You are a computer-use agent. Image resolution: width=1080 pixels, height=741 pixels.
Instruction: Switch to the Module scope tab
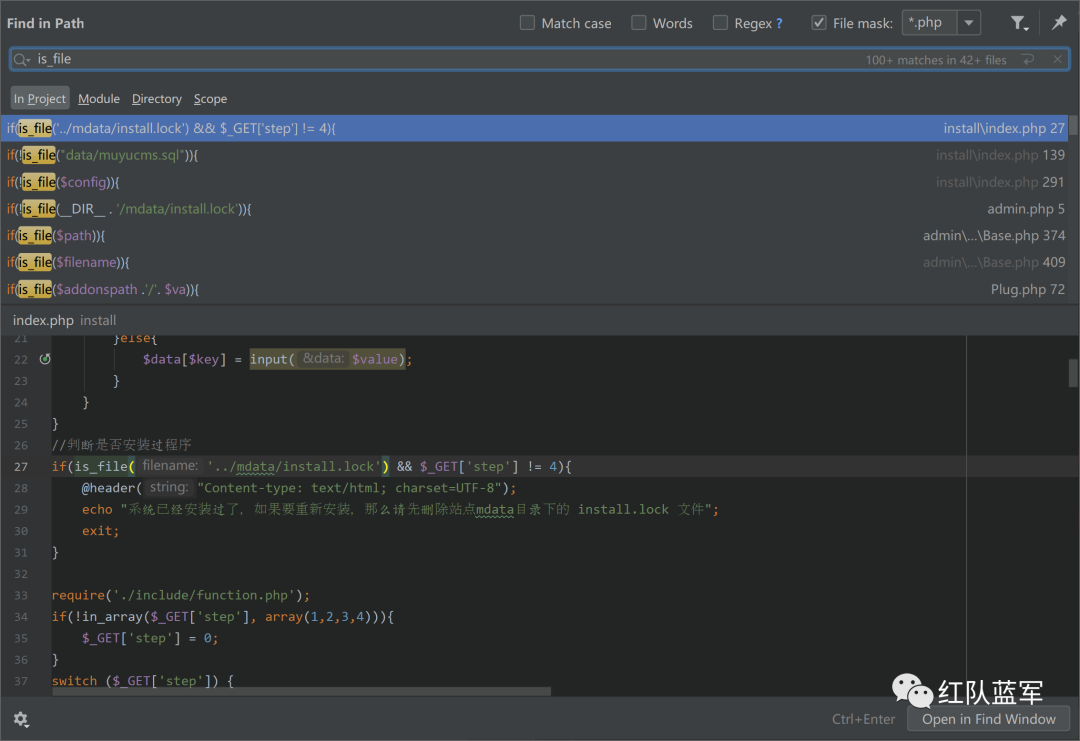pyautogui.click(x=98, y=98)
